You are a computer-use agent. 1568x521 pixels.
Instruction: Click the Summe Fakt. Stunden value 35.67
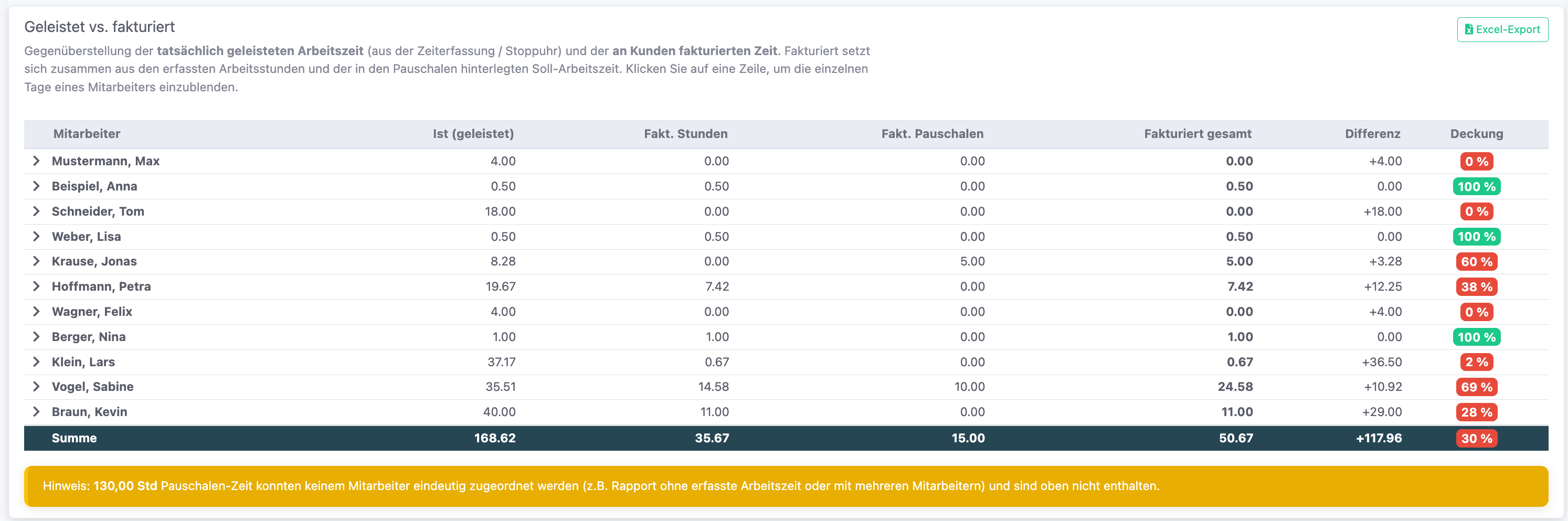[x=712, y=438]
